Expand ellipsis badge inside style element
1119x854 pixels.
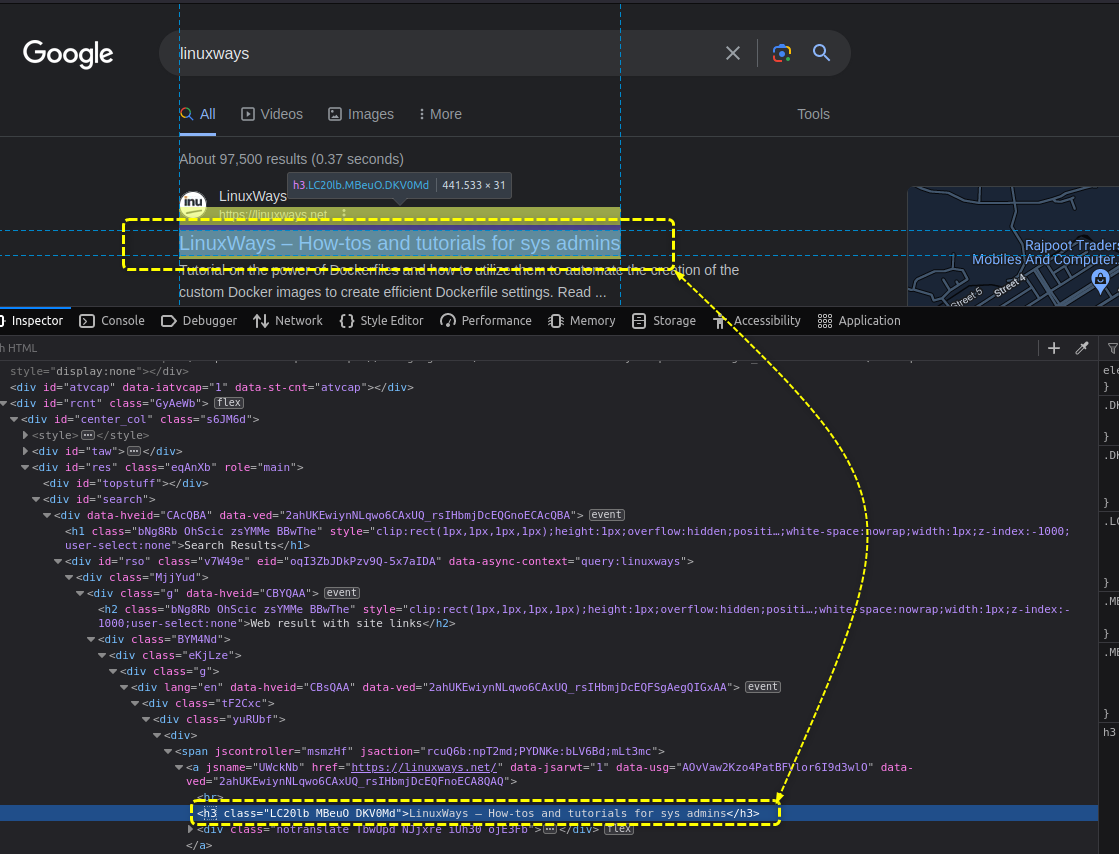click(x=88, y=435)
